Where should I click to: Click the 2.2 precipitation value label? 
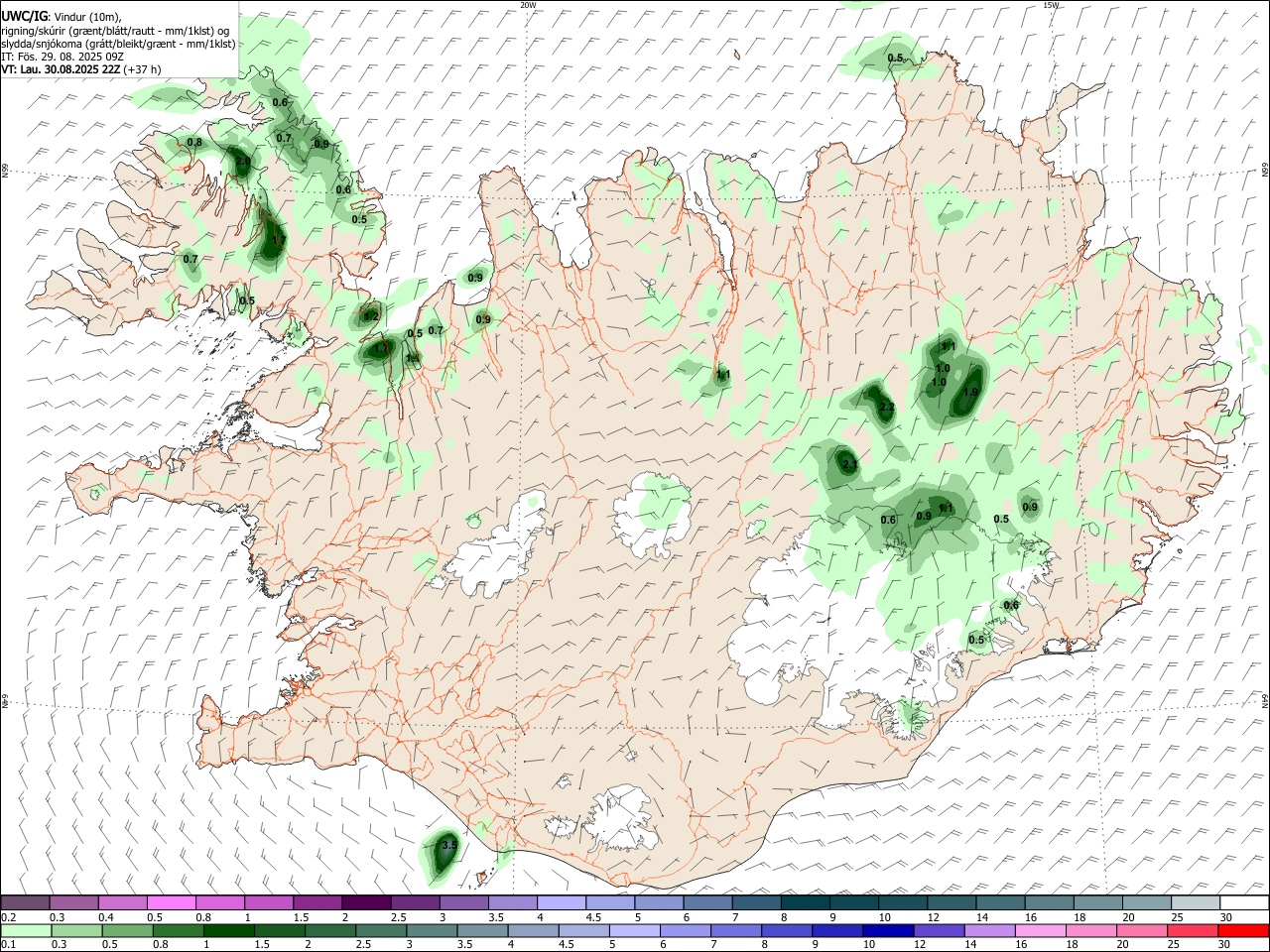coord(887,408)
